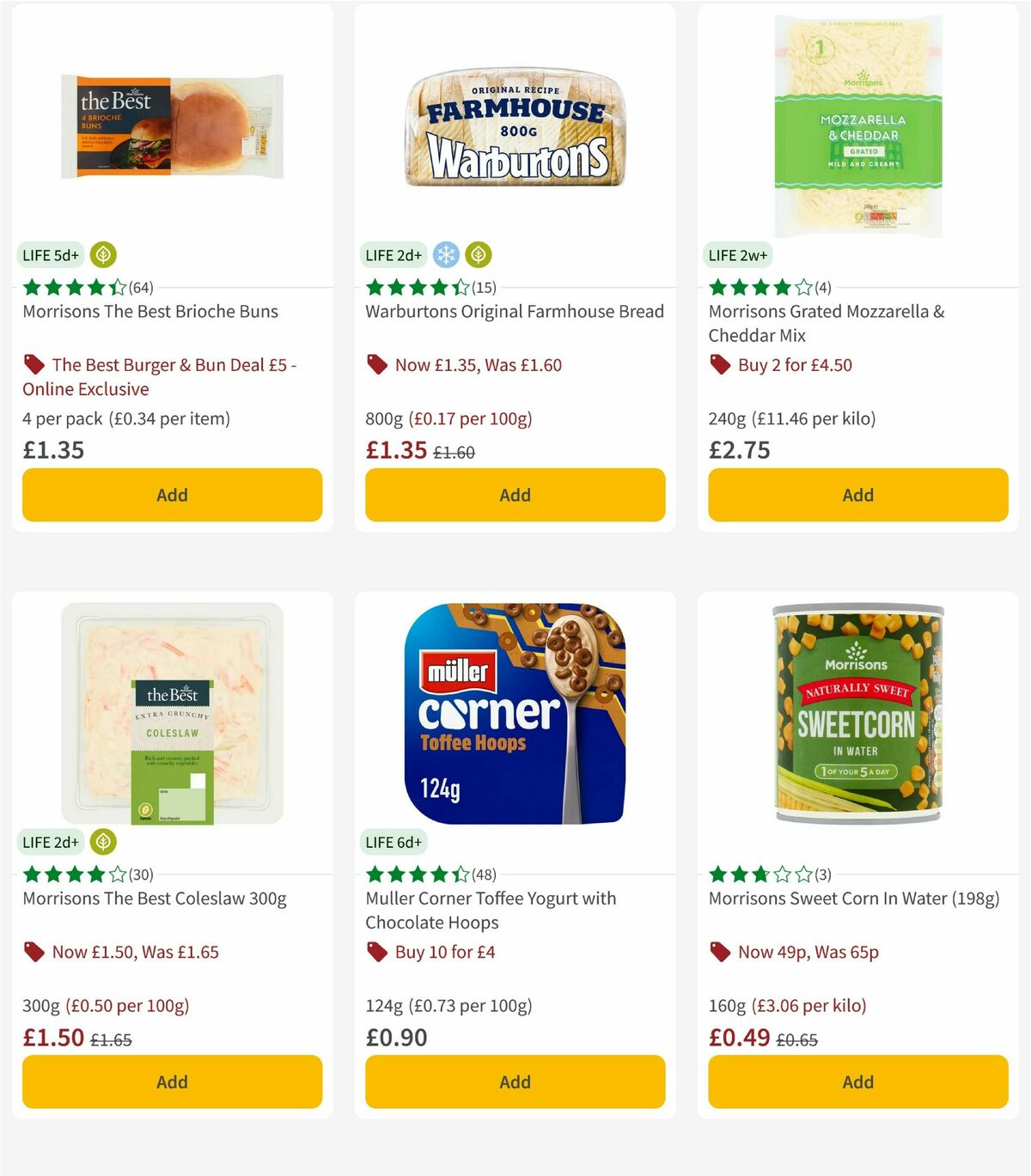Click the snowflake icon on Warburtons bread
The height and width of the screenshot is (1176, 1031).
pyautogui.click(x=446, y=255)
